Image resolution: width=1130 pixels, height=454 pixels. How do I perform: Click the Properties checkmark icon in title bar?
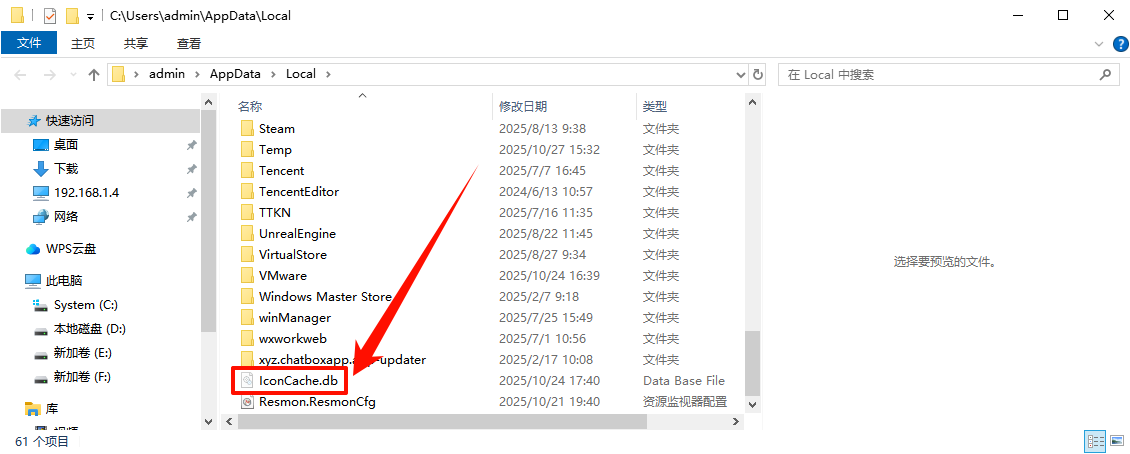click(x=50, y=15)
